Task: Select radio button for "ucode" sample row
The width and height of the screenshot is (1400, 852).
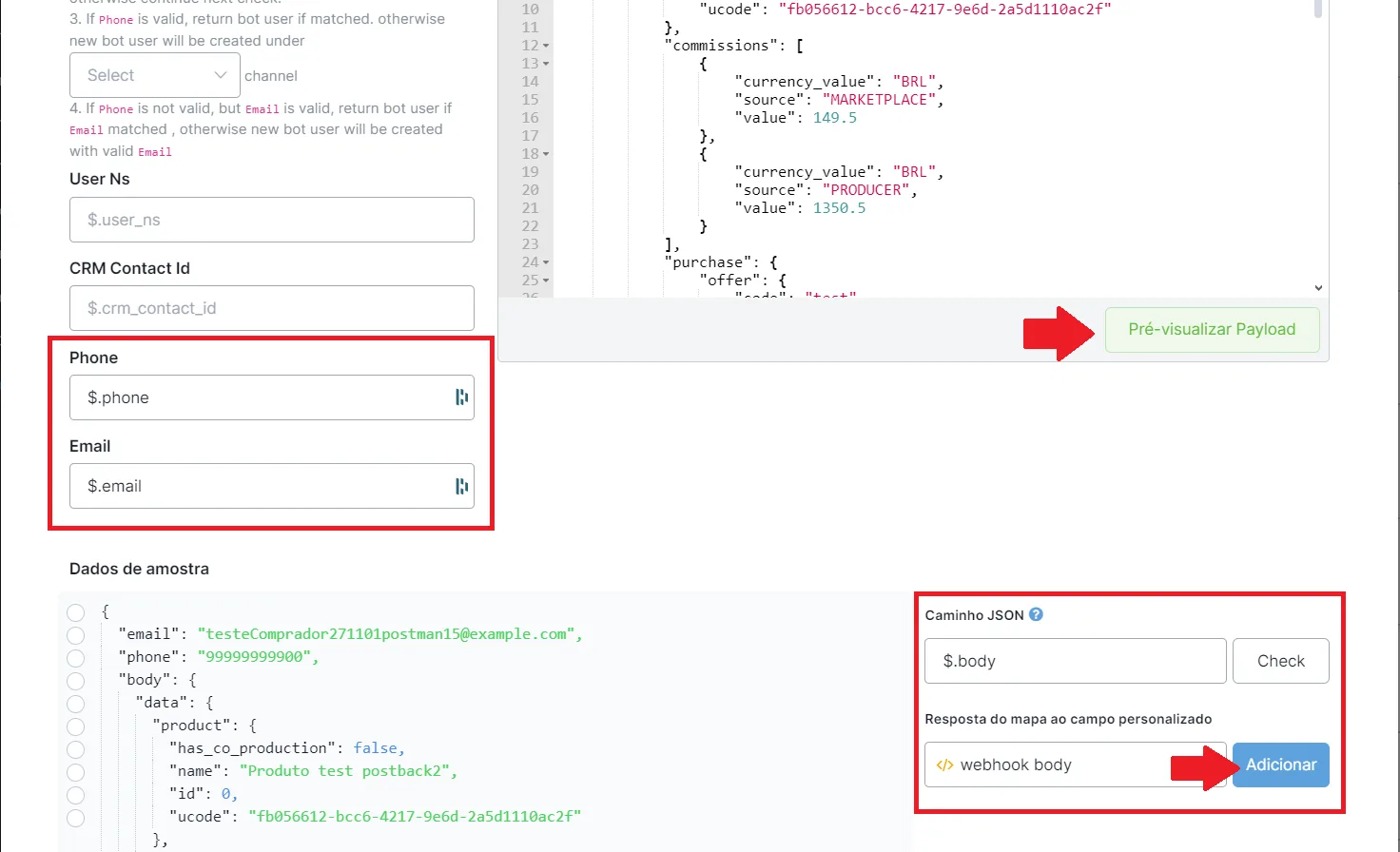Action: tap(76, 818)
